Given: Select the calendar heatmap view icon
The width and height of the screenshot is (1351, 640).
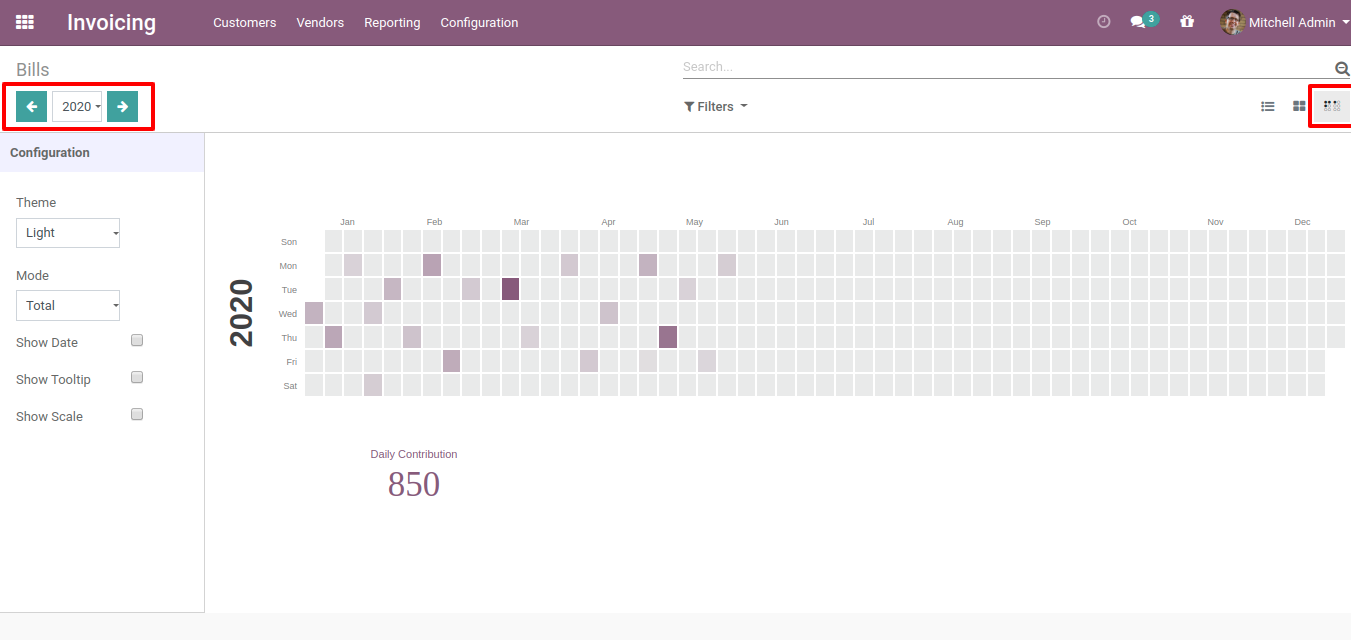Looking at the screenshot, I should pyautogui.click(x=1331, y=105).
